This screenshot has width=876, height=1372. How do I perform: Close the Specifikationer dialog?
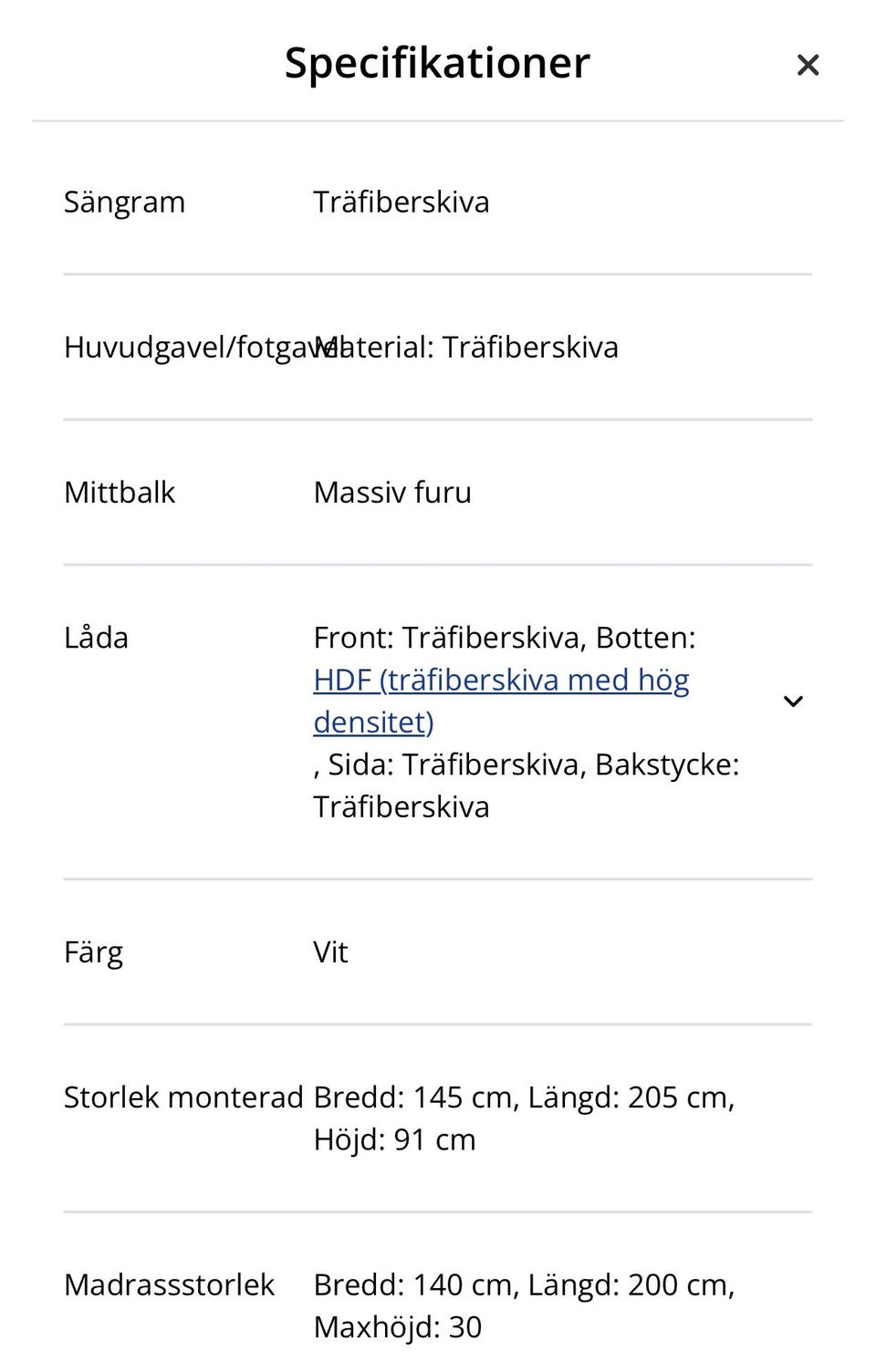click(808, 65)
